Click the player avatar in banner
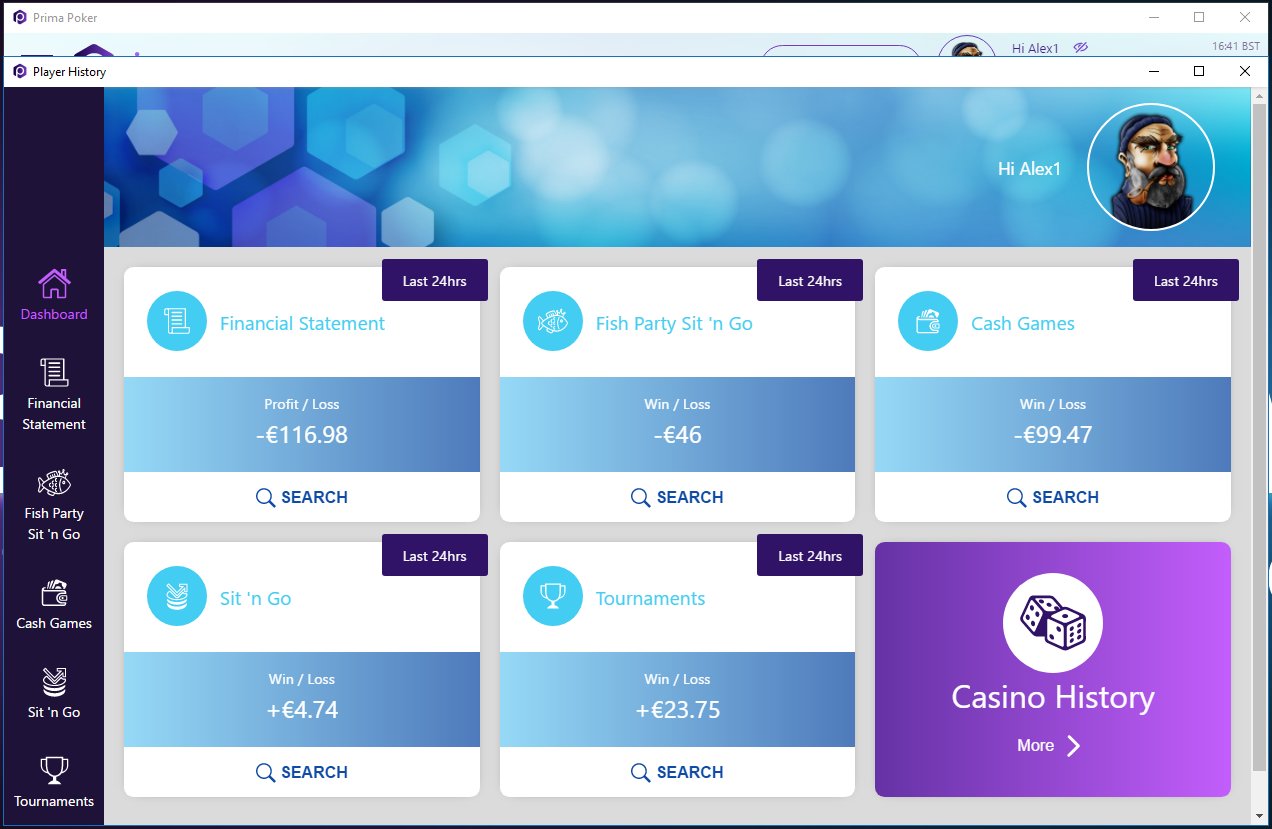Image resolution: width=1272 pixels, height=829 pixels. click(1150, 167)
